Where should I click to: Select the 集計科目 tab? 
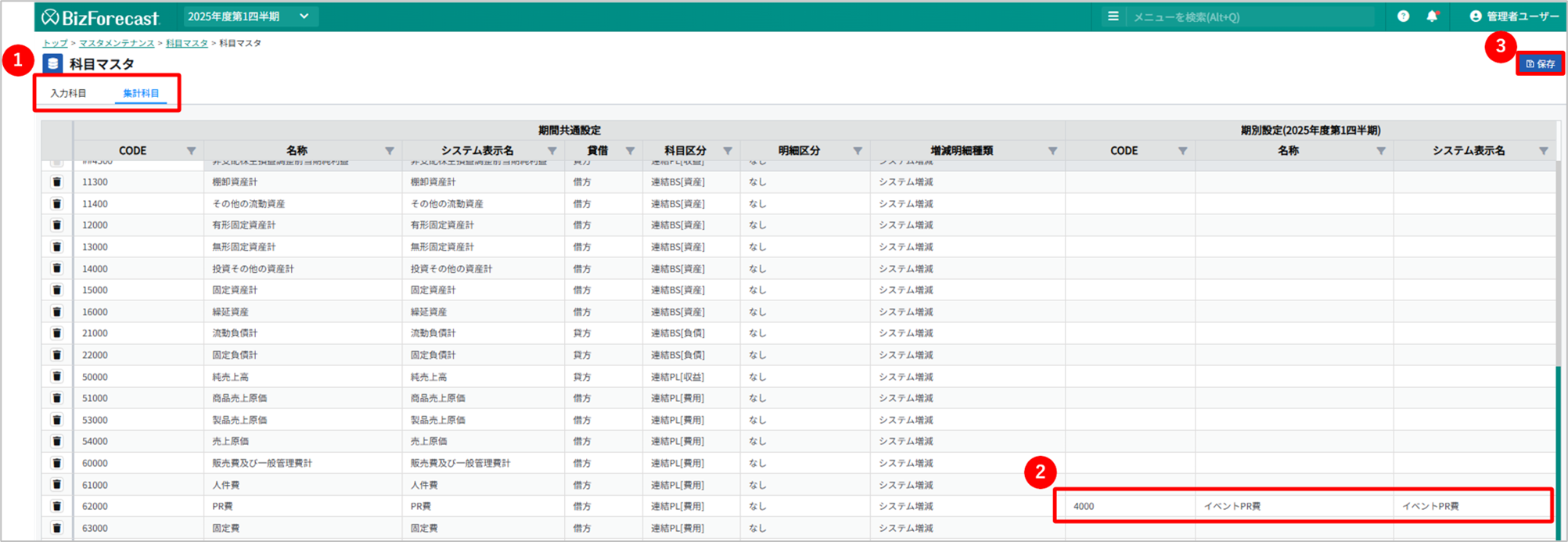[141, 94]
